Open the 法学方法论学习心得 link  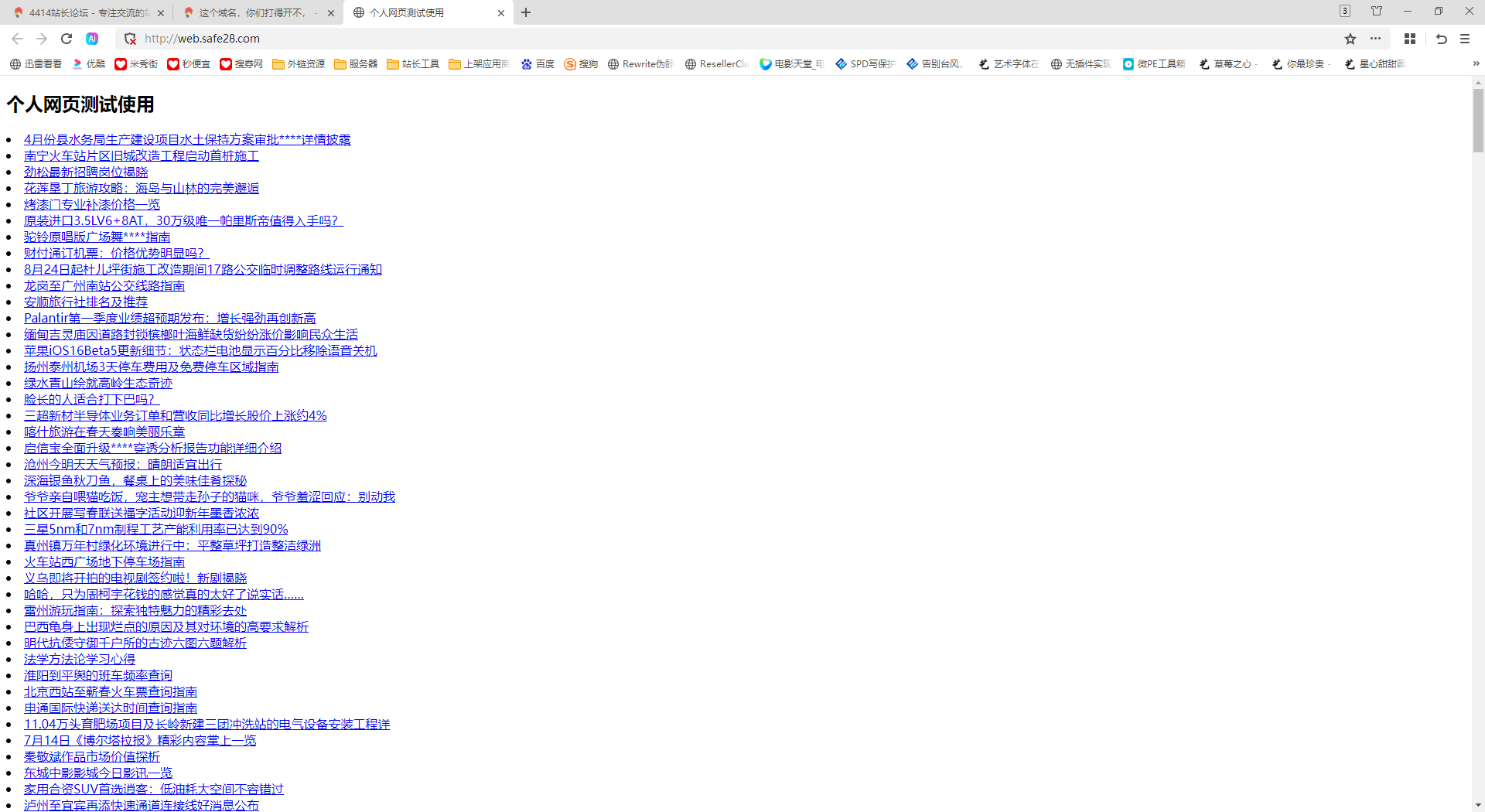[79, 659]
